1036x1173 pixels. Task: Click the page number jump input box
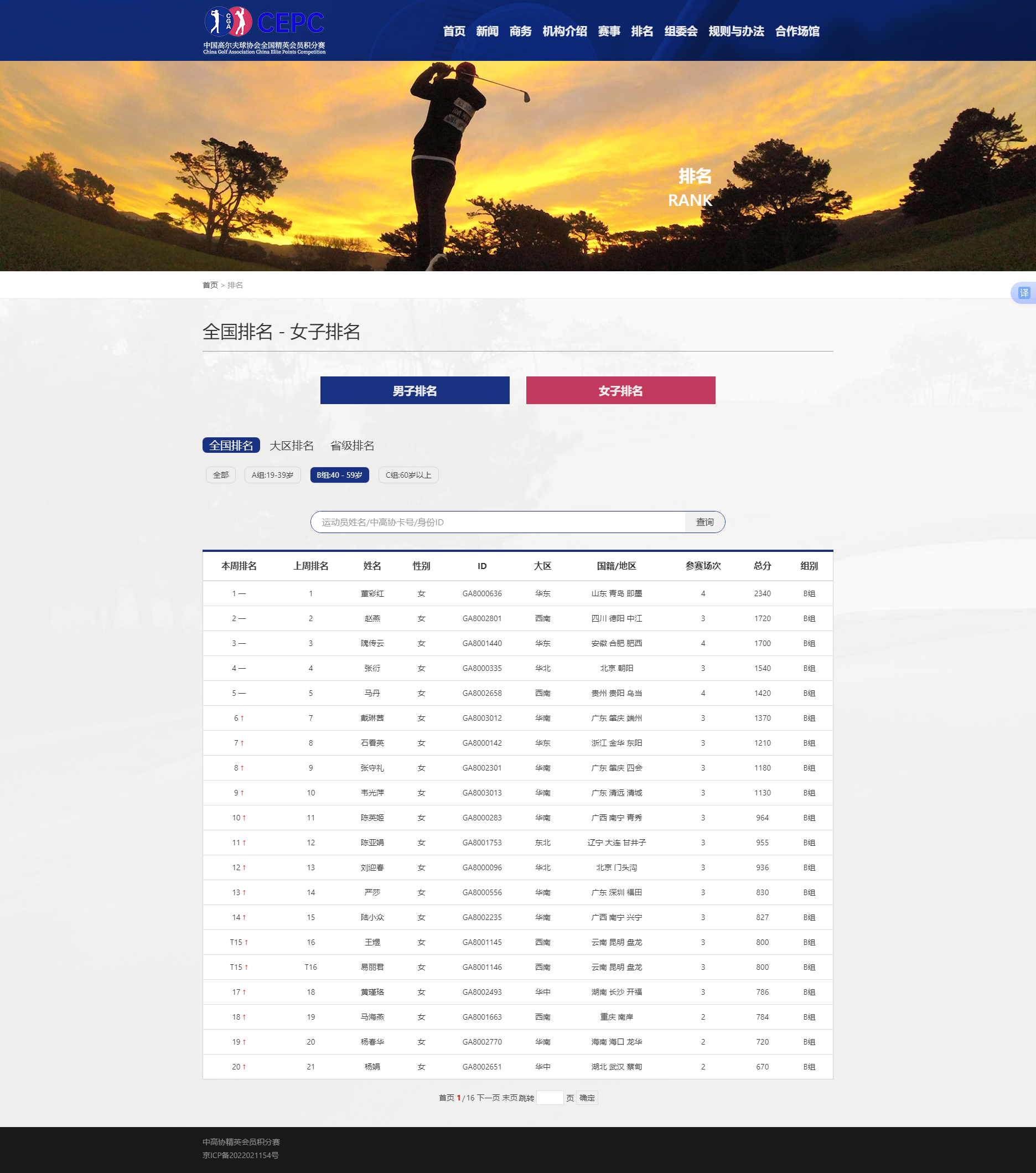[x=550, y=1098]
